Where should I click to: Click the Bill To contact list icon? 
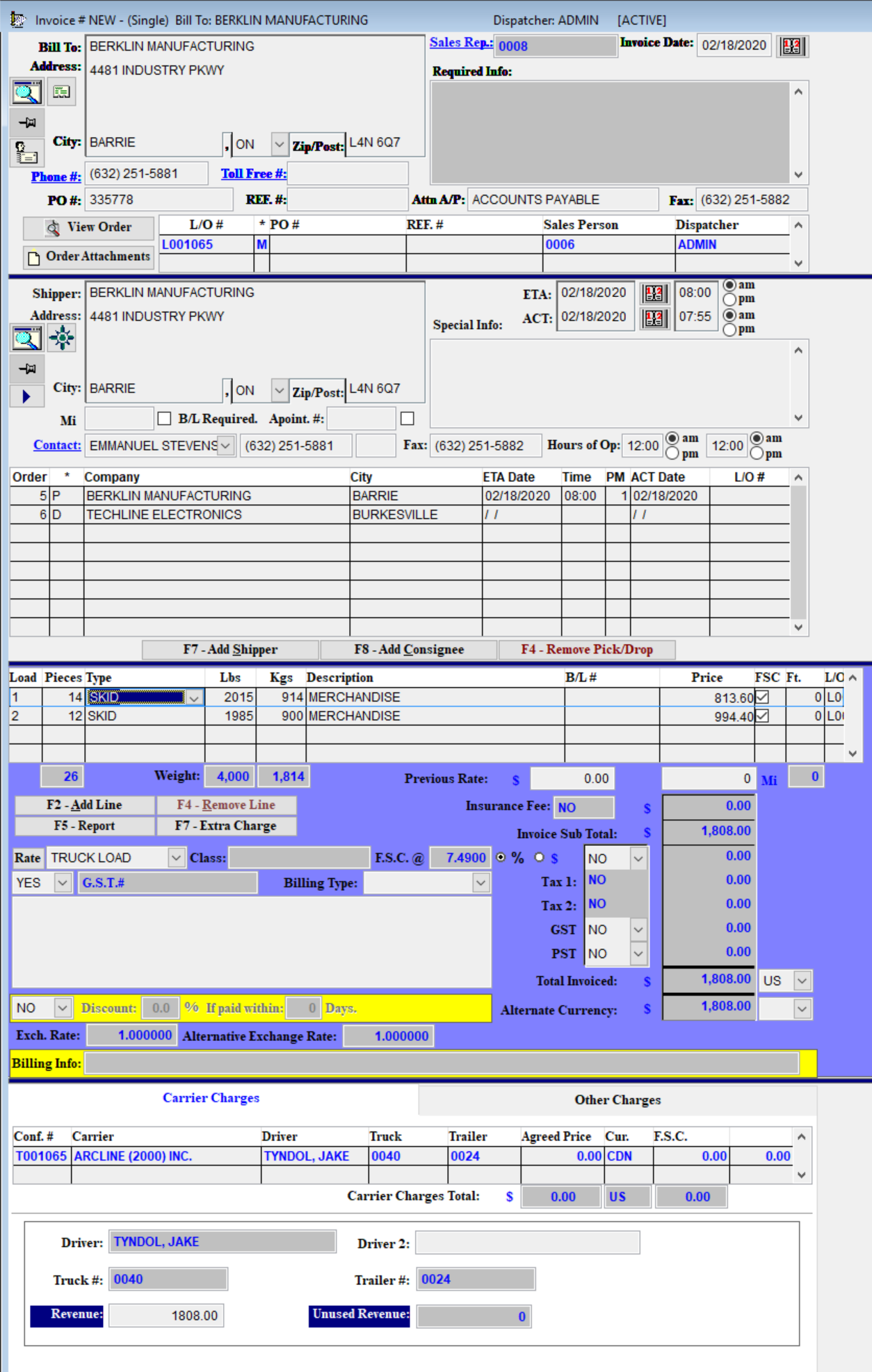[x=26, y=152]
